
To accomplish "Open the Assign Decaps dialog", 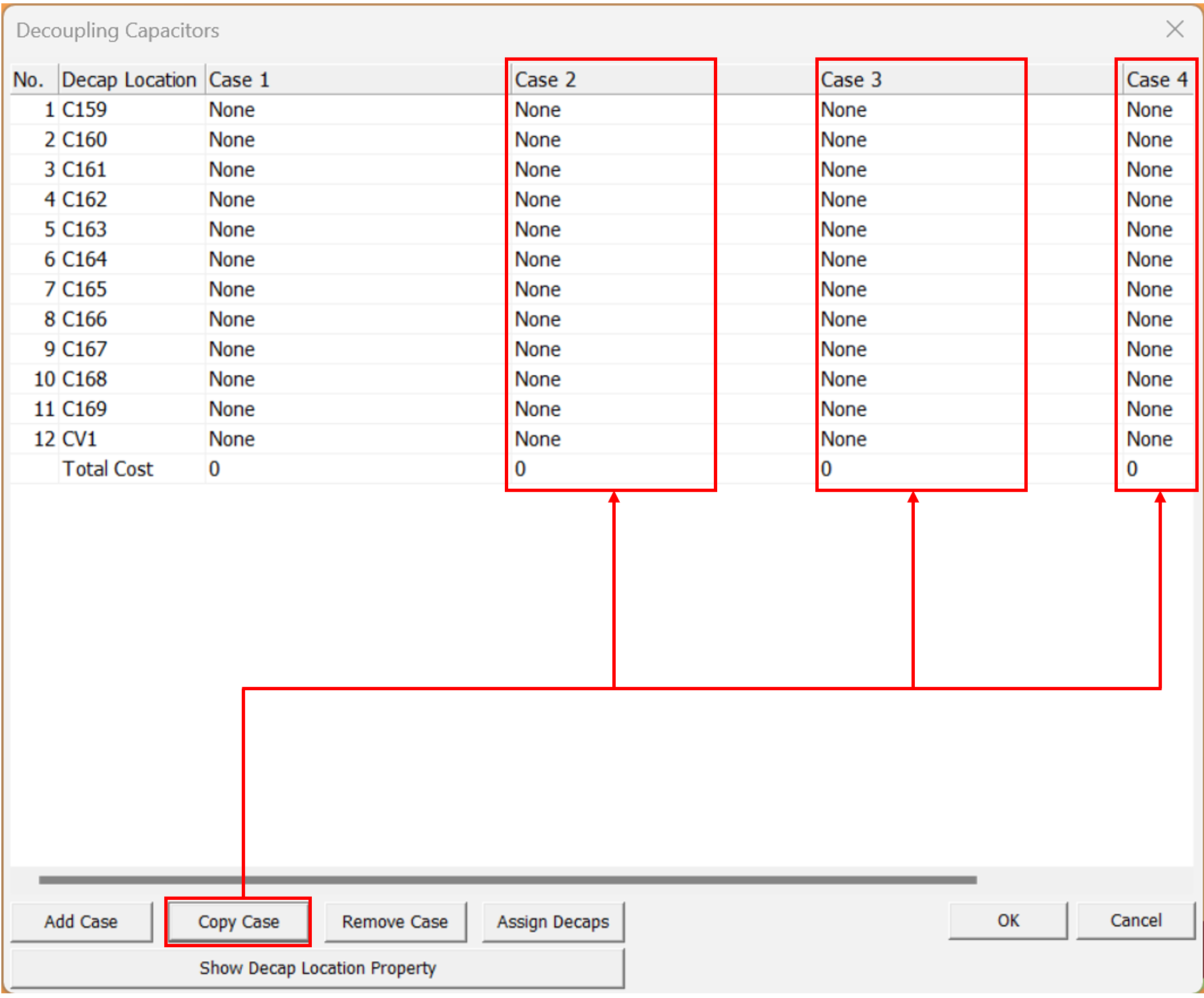I will click(x=552, y=922).
